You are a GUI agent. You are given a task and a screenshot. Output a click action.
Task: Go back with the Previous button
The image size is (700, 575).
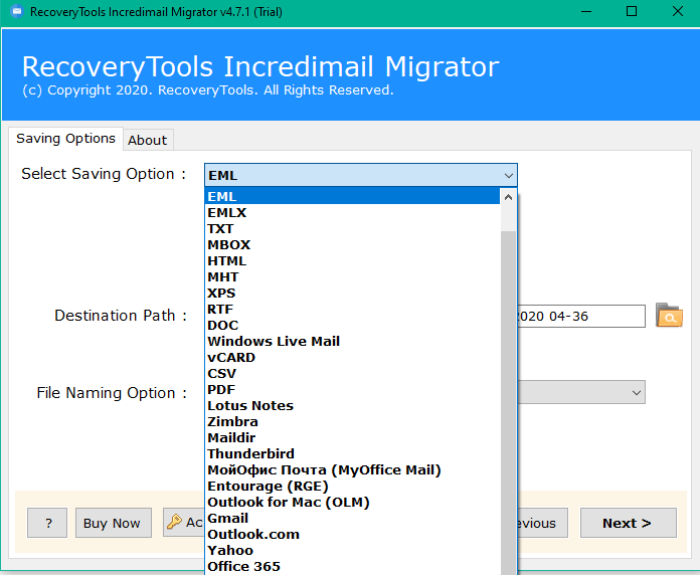pos(542,523)
